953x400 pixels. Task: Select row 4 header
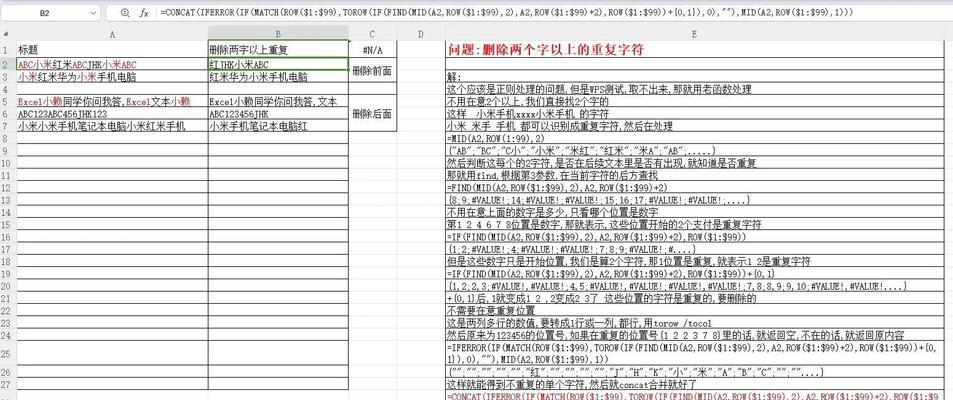pos(5,89)
